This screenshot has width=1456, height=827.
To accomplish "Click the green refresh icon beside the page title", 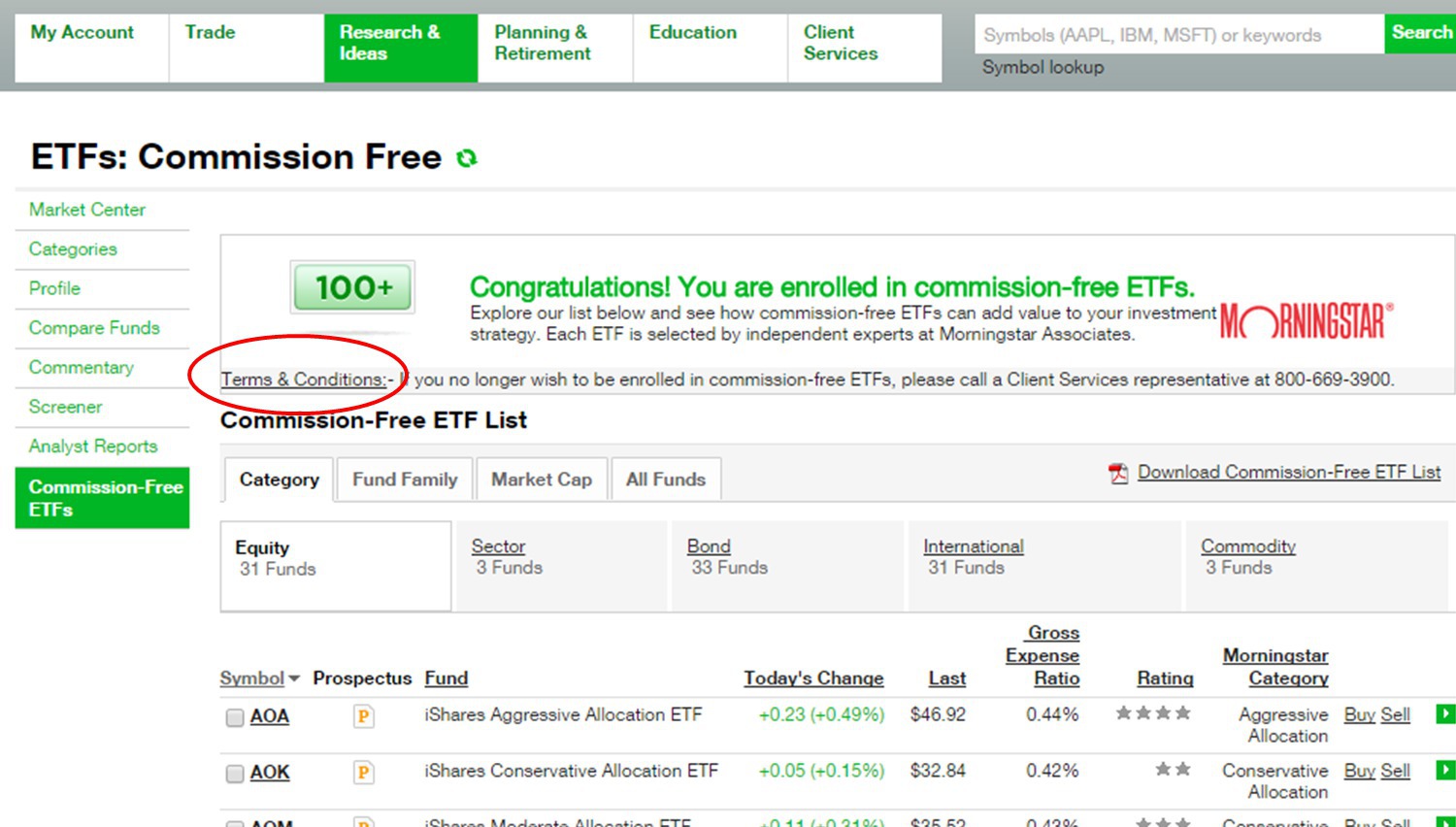I will pyautogui.click(x=467, y=158).
